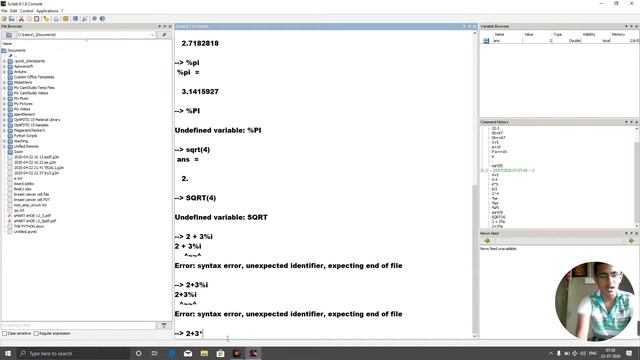The width and height of the screenshot is (640, 360).
Task: Click the folder icon beside the path field
Action: point(9,35)
